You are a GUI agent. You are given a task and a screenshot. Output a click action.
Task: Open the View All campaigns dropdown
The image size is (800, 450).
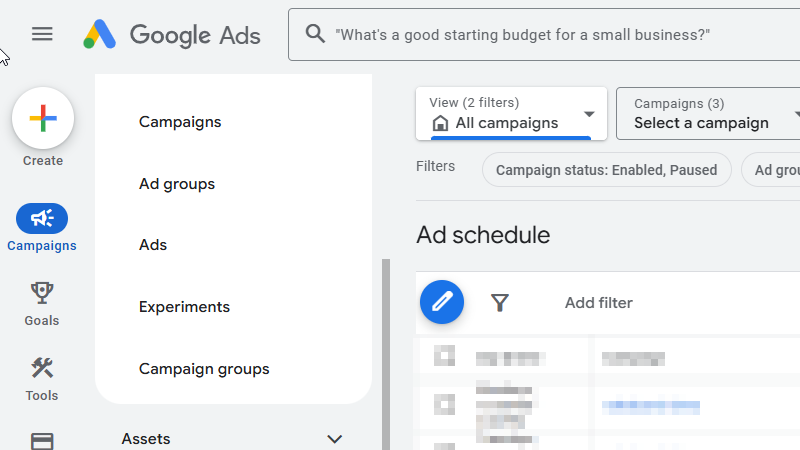pyautogui.click(x=511, y=114)
